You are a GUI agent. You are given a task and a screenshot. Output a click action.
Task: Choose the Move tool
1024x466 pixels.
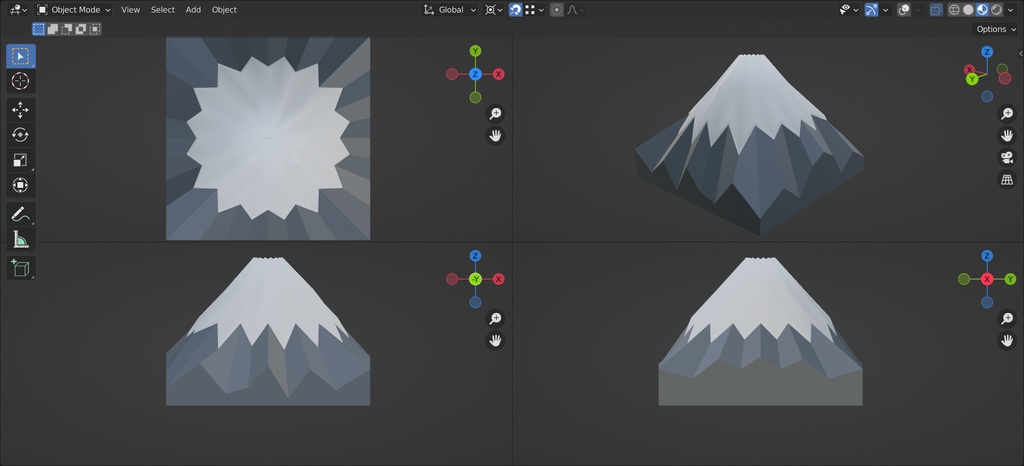pyautogui.click(x=21, y=110)
